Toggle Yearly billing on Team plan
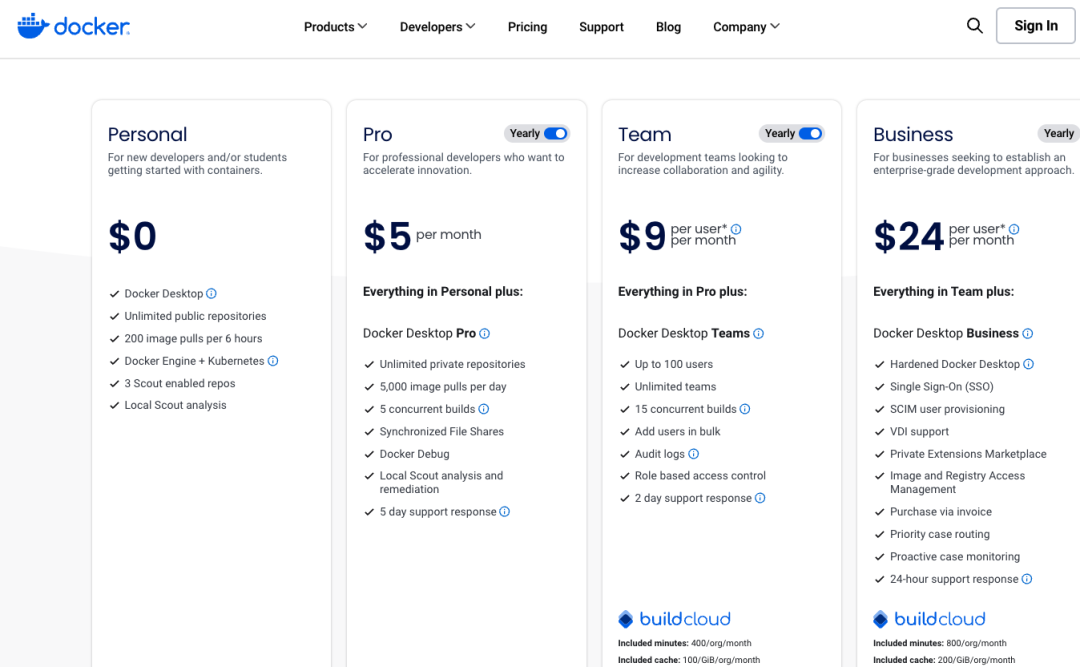Viewport: 1080px width, 667px height. [x=810, y=133]
